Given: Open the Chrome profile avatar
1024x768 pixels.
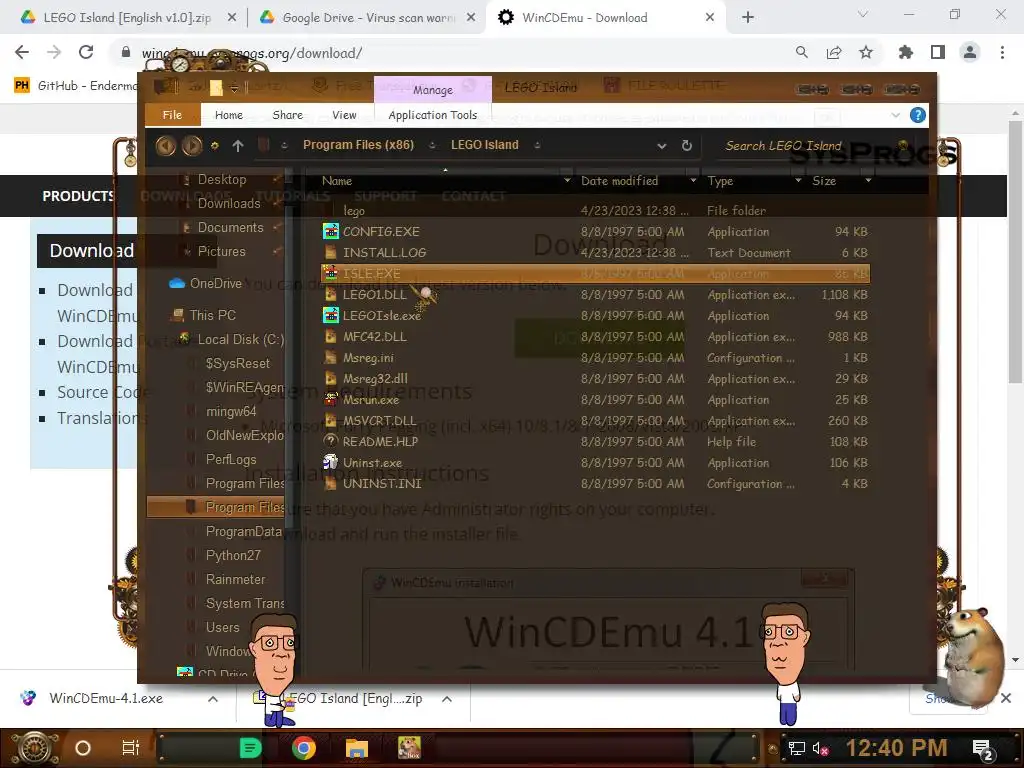Looking at the screenshot, I should pos(970,52).
